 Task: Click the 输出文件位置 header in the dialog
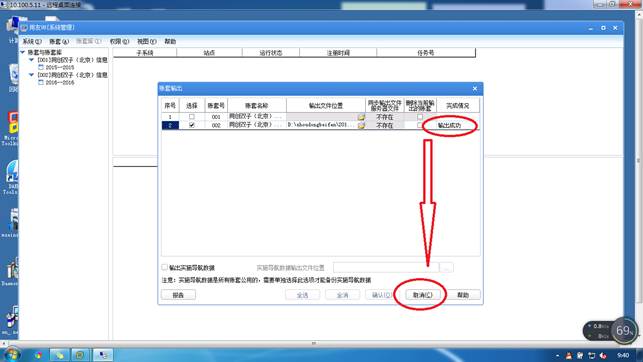click(326, 105)
